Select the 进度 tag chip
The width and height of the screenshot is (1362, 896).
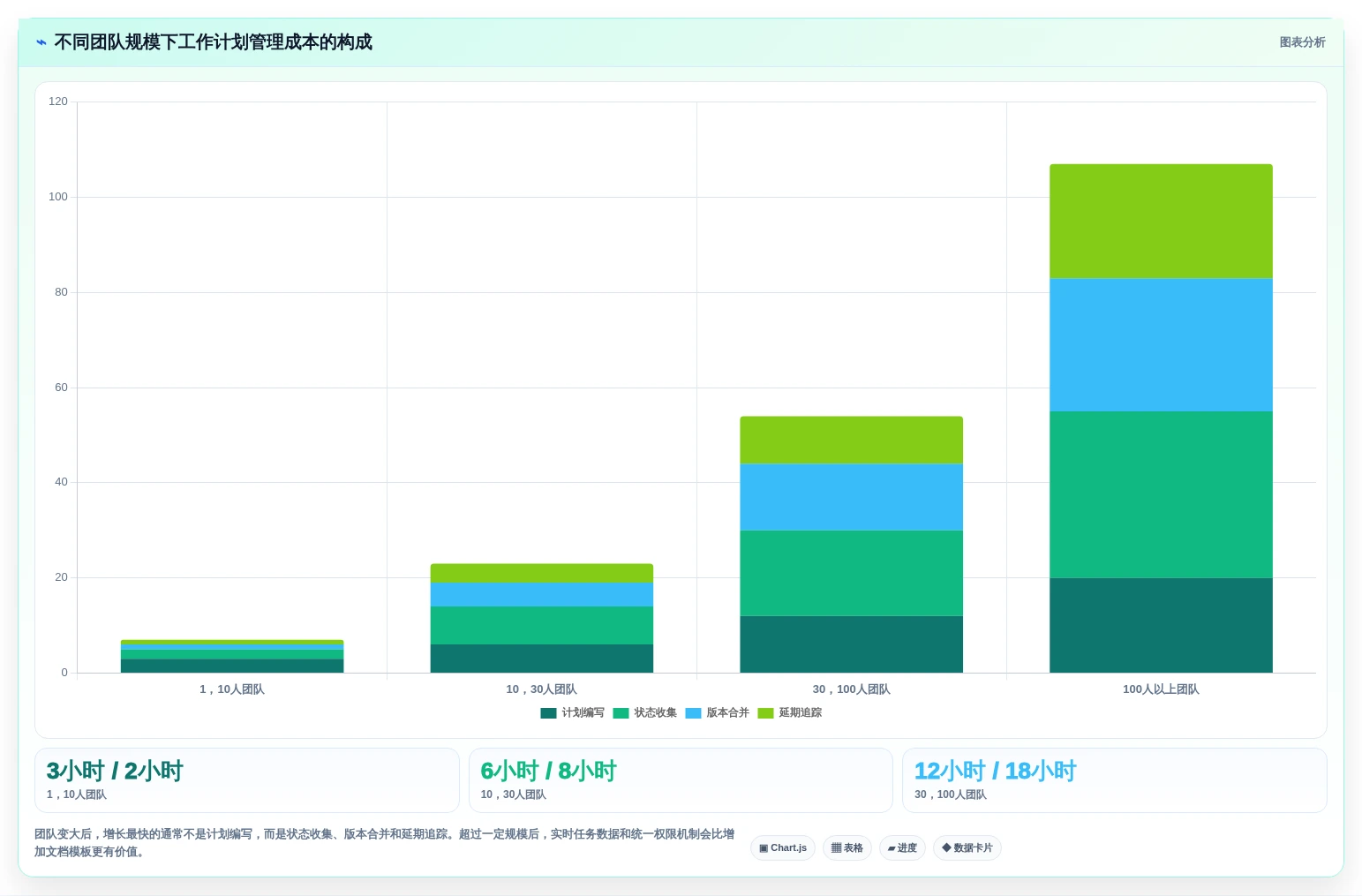(x=902, y=848)
